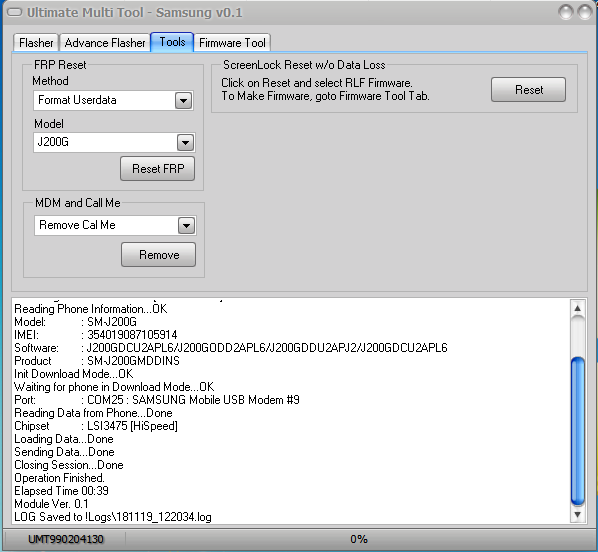Click the IMEI 354019087105914 log line
This screenshot has width=598, height=552.
coord(96,335)
